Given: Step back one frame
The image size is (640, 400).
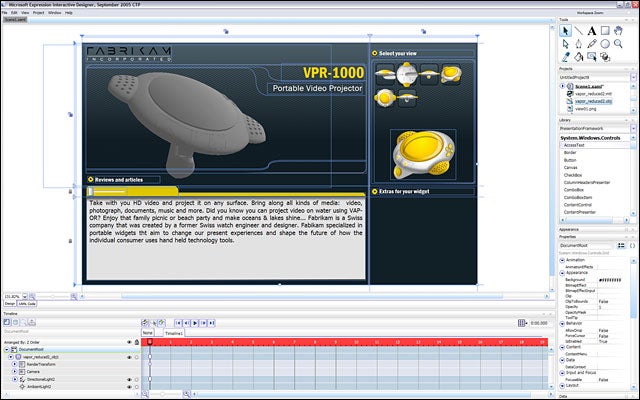Looking at the screenshot, I should tap(187, 323).
